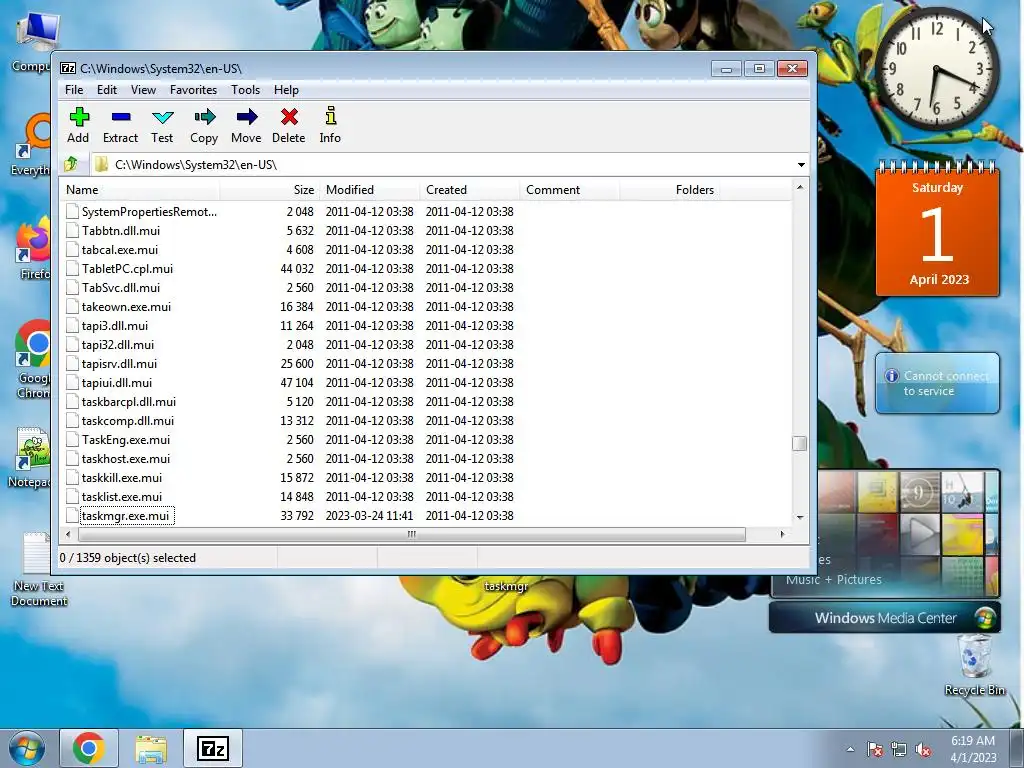Viewport: 1024px width, 768px height.
Task: Open Google Chrome from the taskbar
Action: [x=89, y=748]
